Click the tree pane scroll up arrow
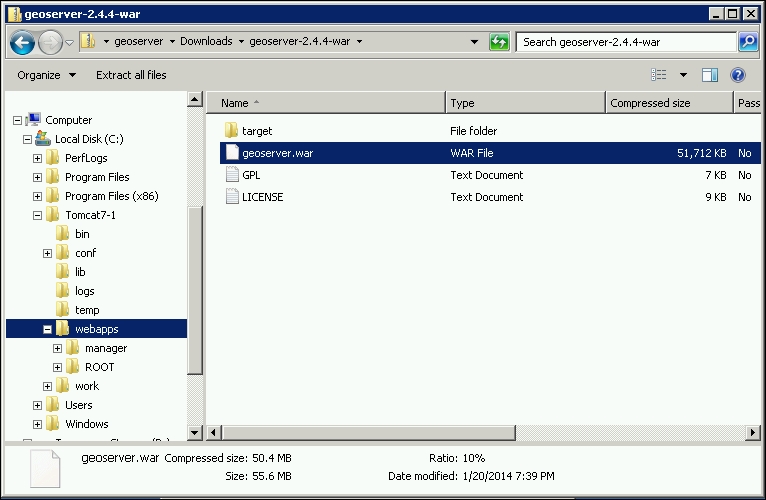The image size is (766, 500). click(194, 100)
